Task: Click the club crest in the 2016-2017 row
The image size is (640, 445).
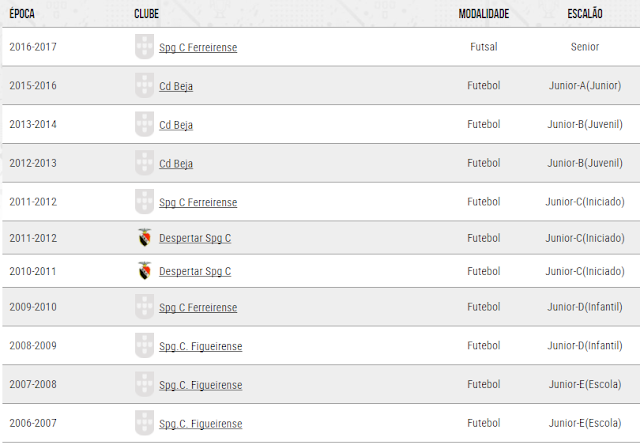Action: coord(145,47)
